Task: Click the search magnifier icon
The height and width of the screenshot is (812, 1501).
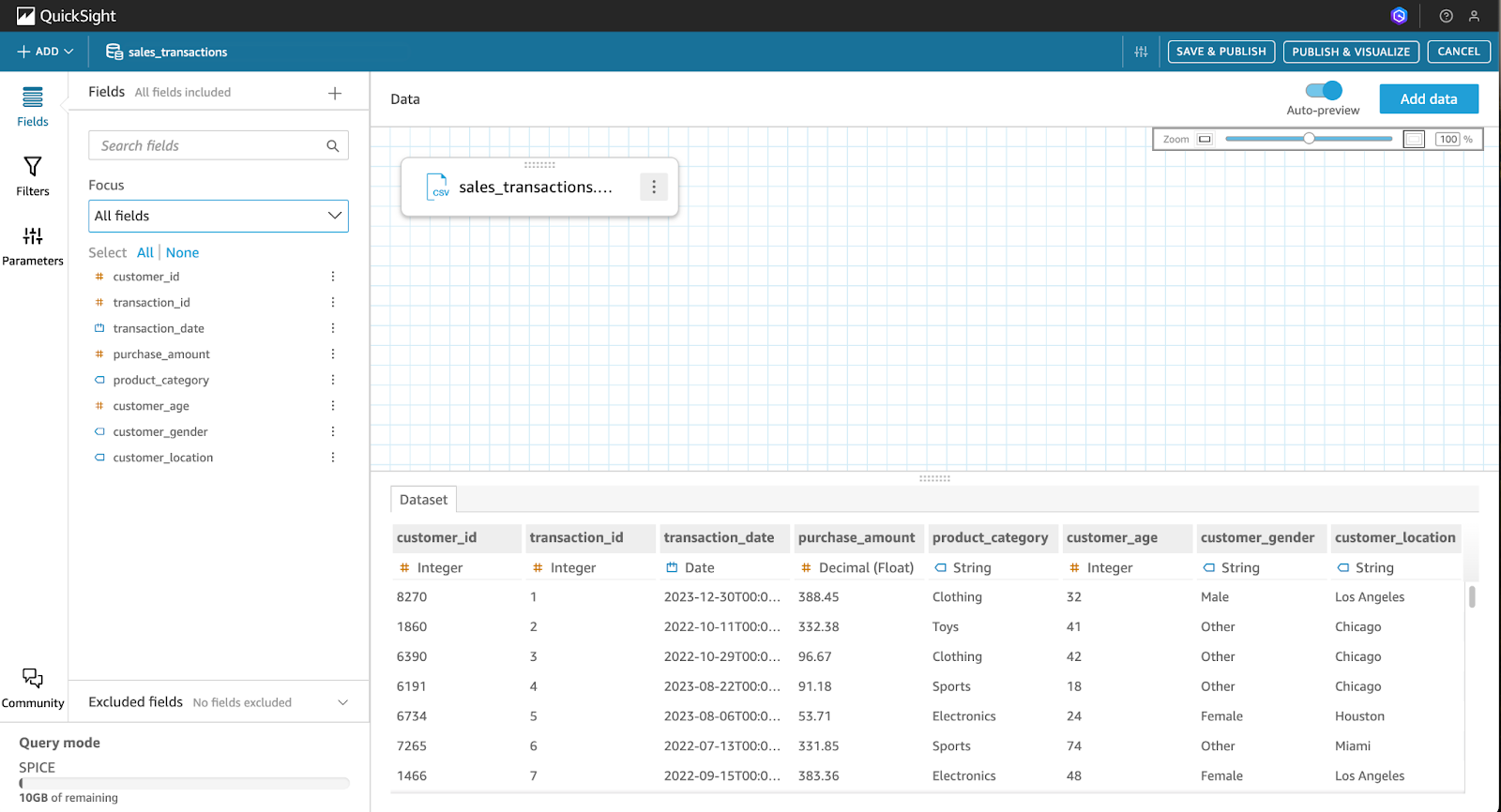Action: tap(332, 145)
